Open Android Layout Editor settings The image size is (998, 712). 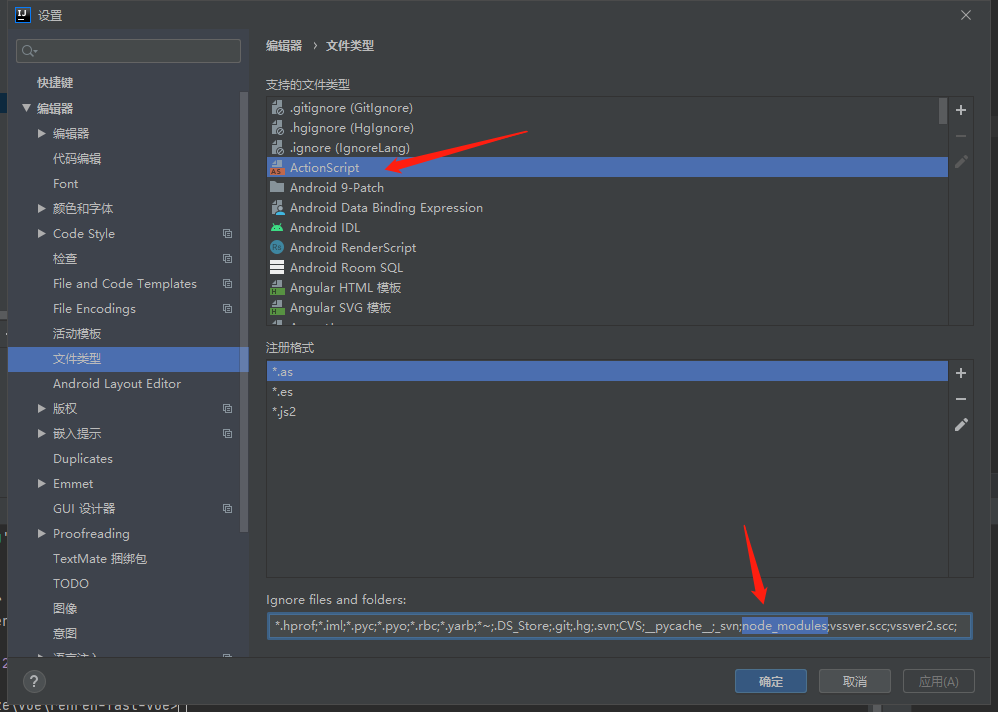coord(117,384)
